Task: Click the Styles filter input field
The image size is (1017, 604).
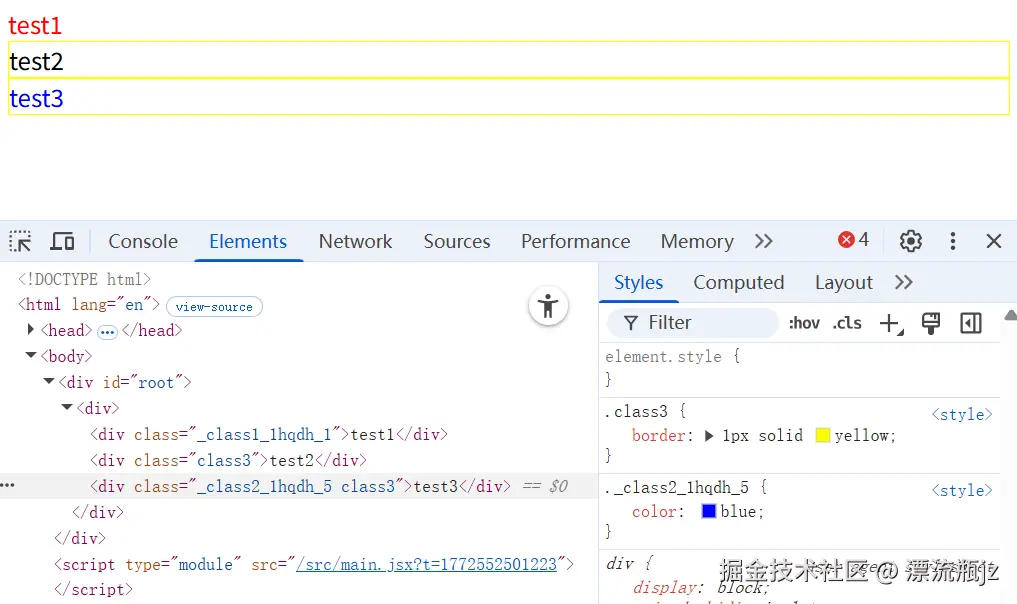Action: 700,323
